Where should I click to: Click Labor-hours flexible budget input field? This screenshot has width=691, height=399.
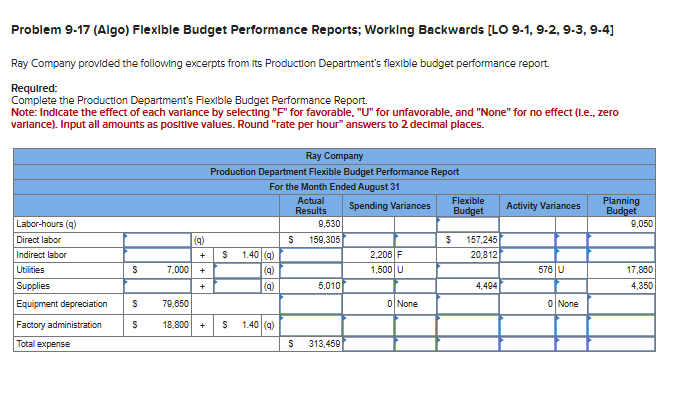[x=468, y=224]
